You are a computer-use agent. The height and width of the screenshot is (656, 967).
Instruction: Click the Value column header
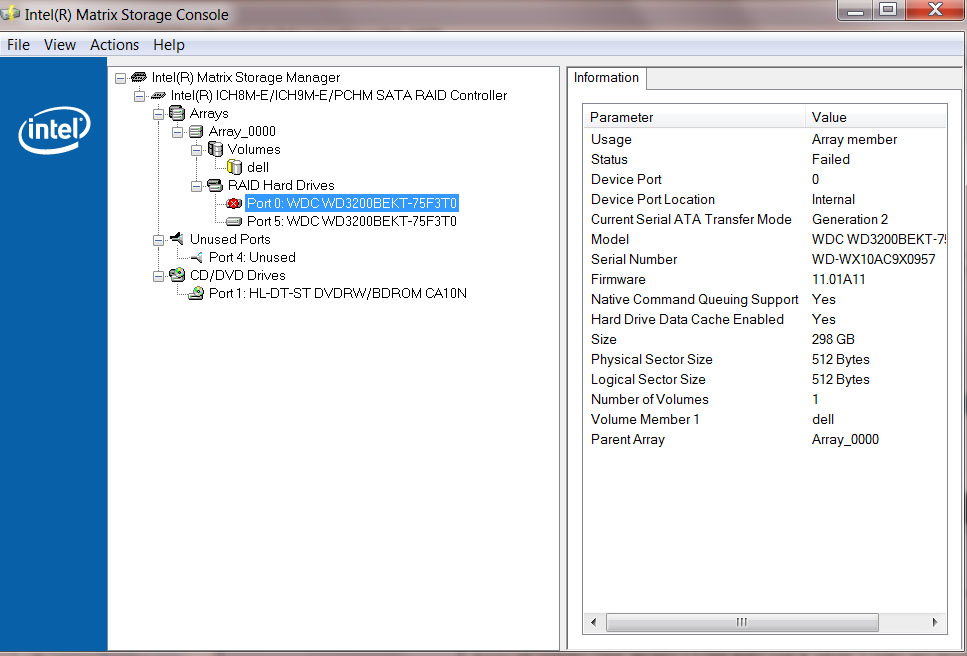coord(876,117)
